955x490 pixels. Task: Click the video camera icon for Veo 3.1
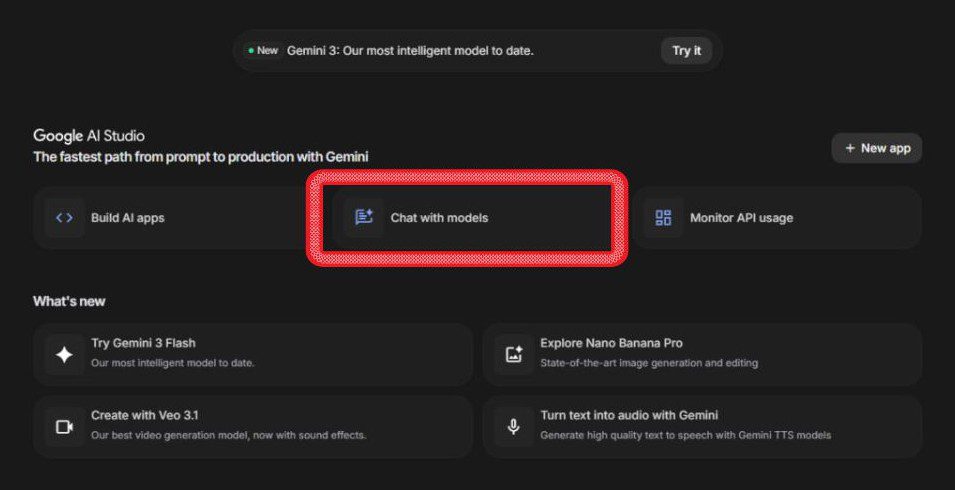[64, 426]
